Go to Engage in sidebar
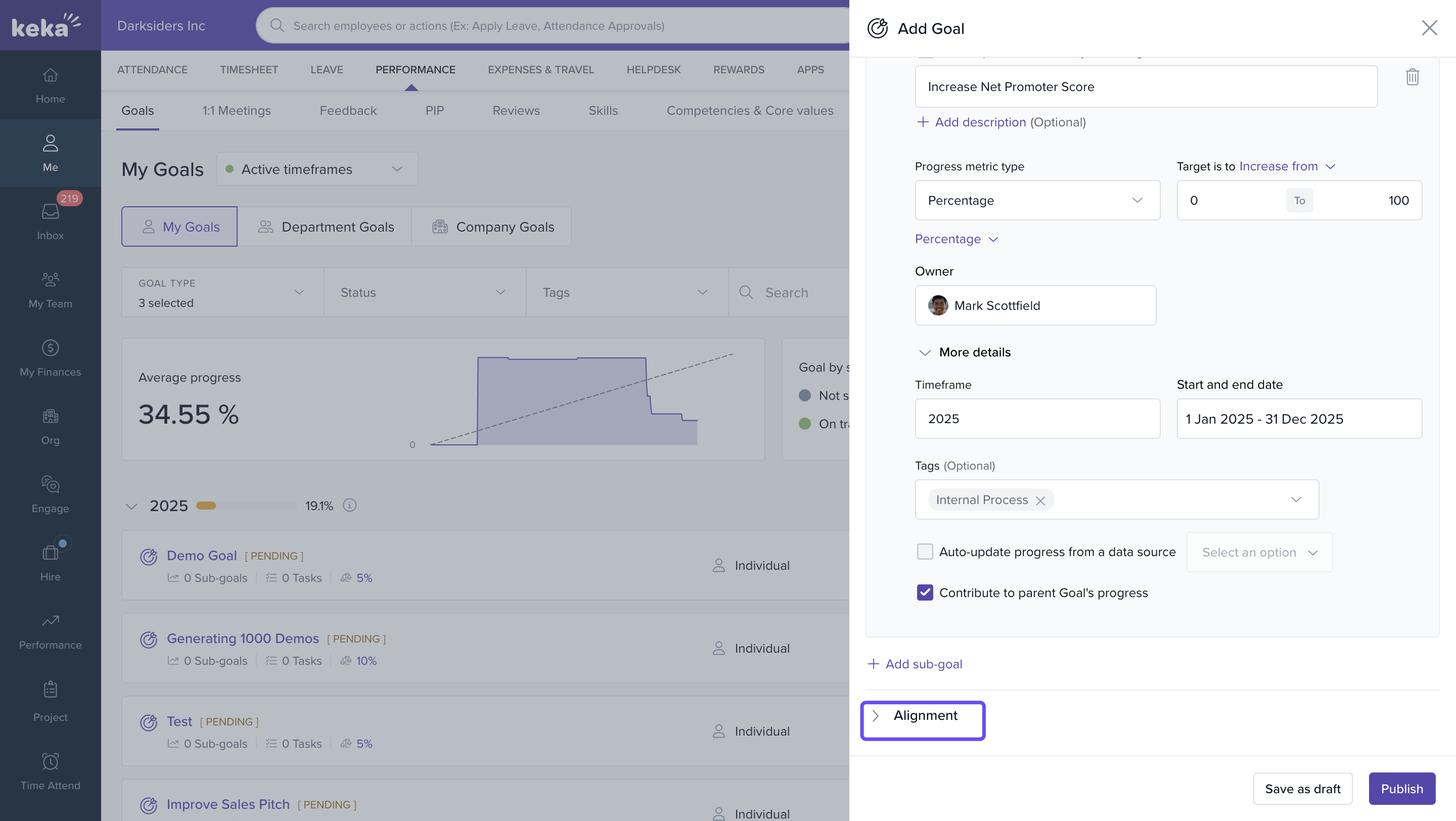 point(51,494)
